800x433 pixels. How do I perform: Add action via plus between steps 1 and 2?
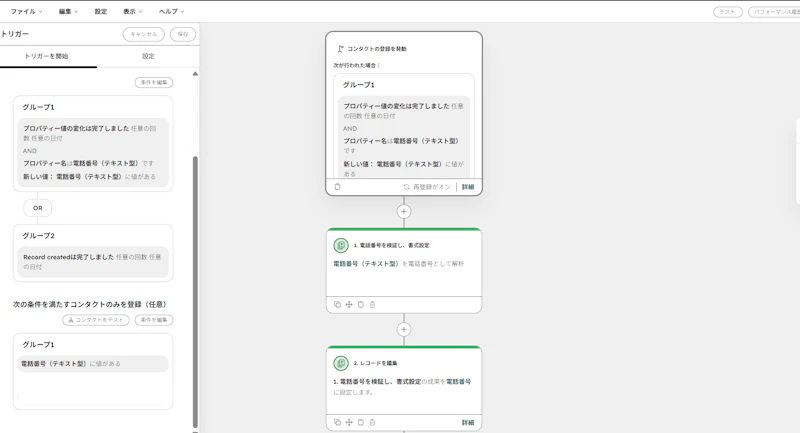pos(404,329)
